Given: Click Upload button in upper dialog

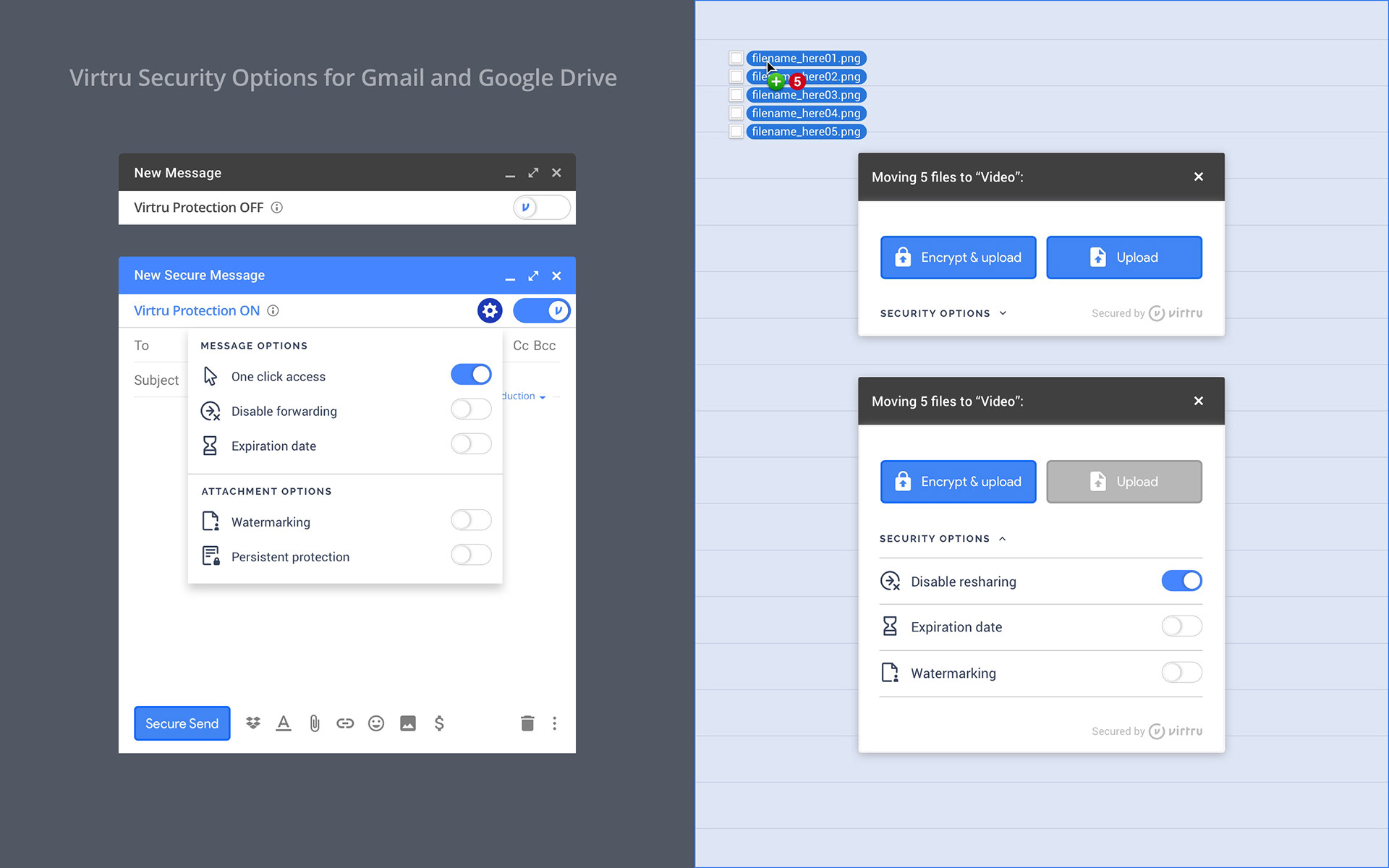Looking at the screenshot, I should coord(1124,258).
